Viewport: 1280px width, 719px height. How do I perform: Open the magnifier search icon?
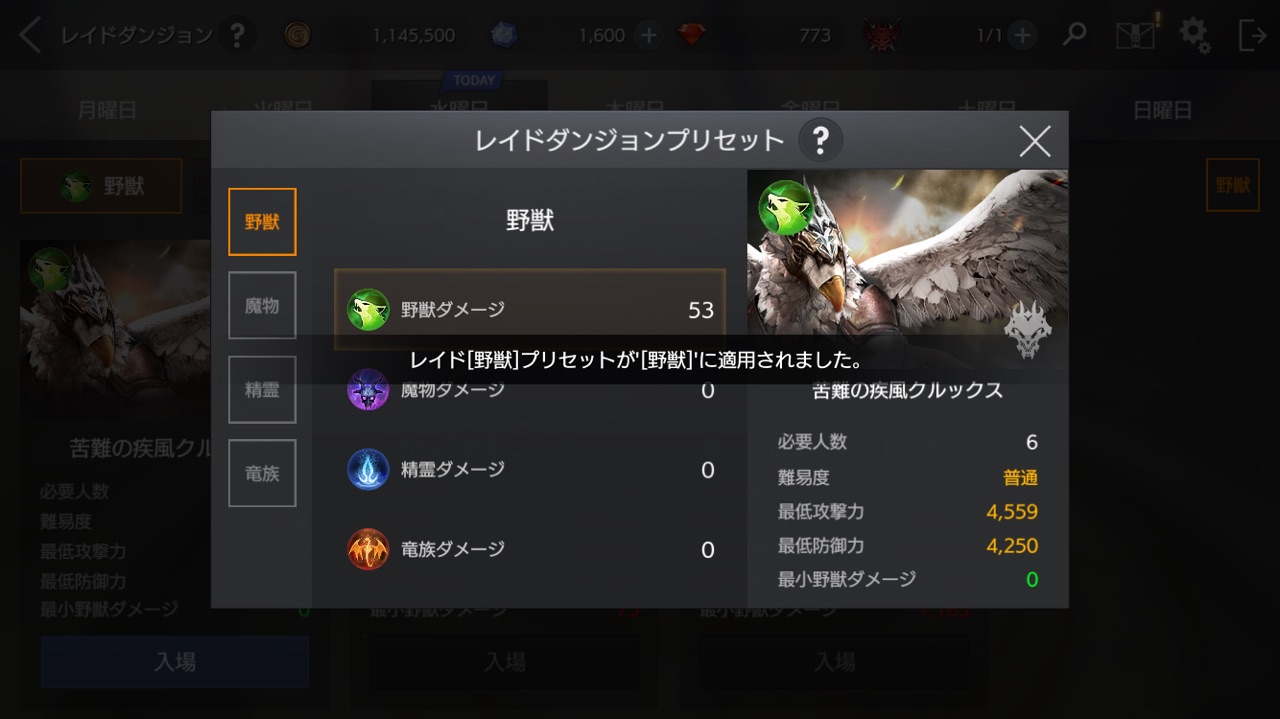(1074, 35)
